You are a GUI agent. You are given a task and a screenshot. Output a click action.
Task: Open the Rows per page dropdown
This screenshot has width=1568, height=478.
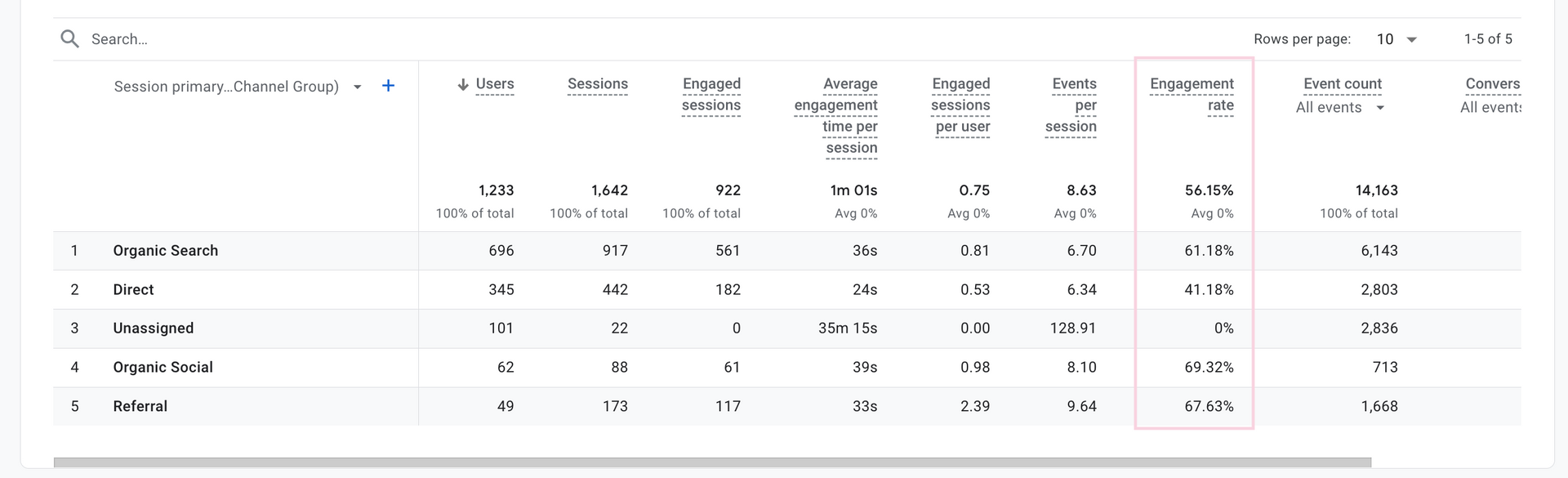pos(1396,39)
